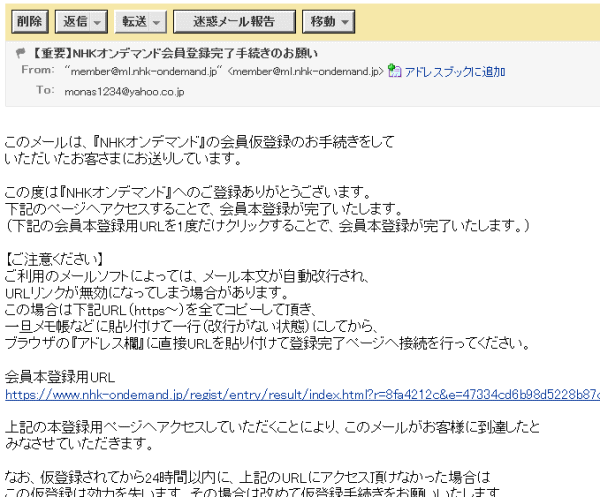Open the dropdown arrow beside 返信
This screenshot has height=497, width=600.
pos(97,21)
